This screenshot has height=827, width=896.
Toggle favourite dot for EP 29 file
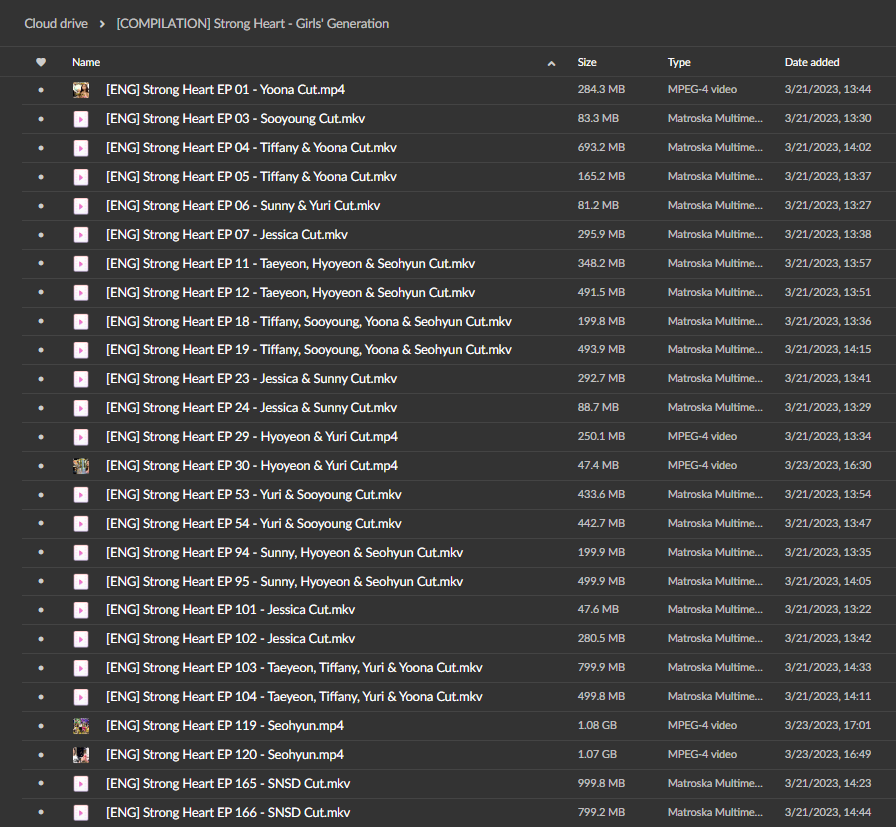(x=41, y=437)
